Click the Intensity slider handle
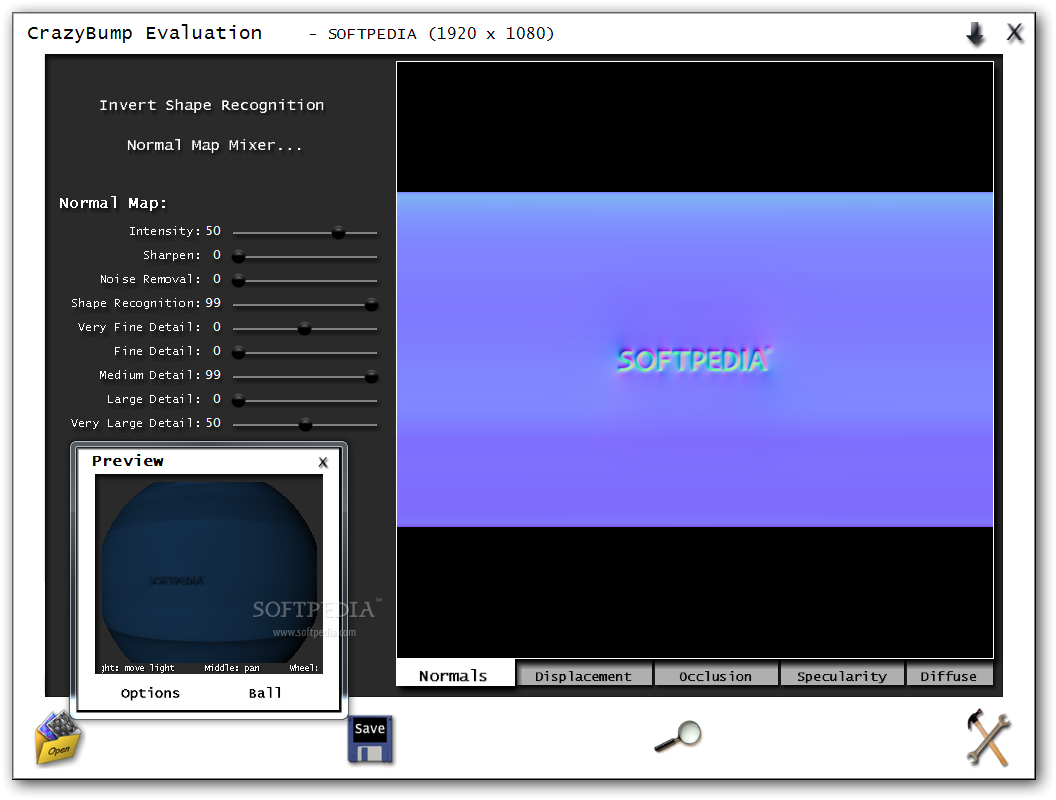1056x800 pixels. (x=339, y=232)
